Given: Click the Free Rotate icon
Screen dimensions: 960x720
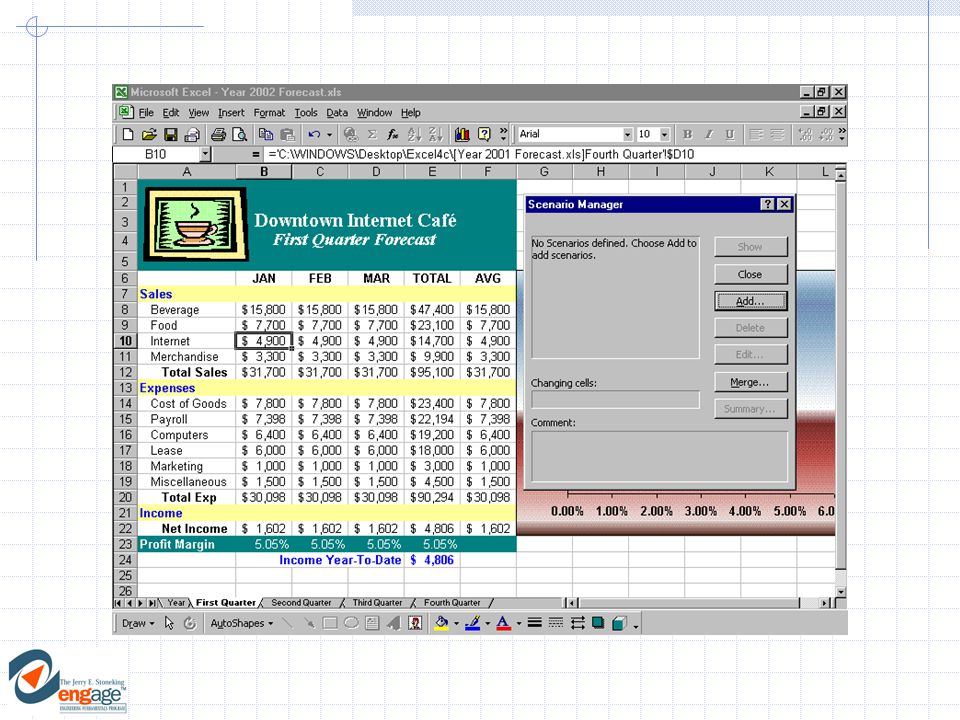Looking at the screenshot, I should pyautogui.click(x=190, y=623).
